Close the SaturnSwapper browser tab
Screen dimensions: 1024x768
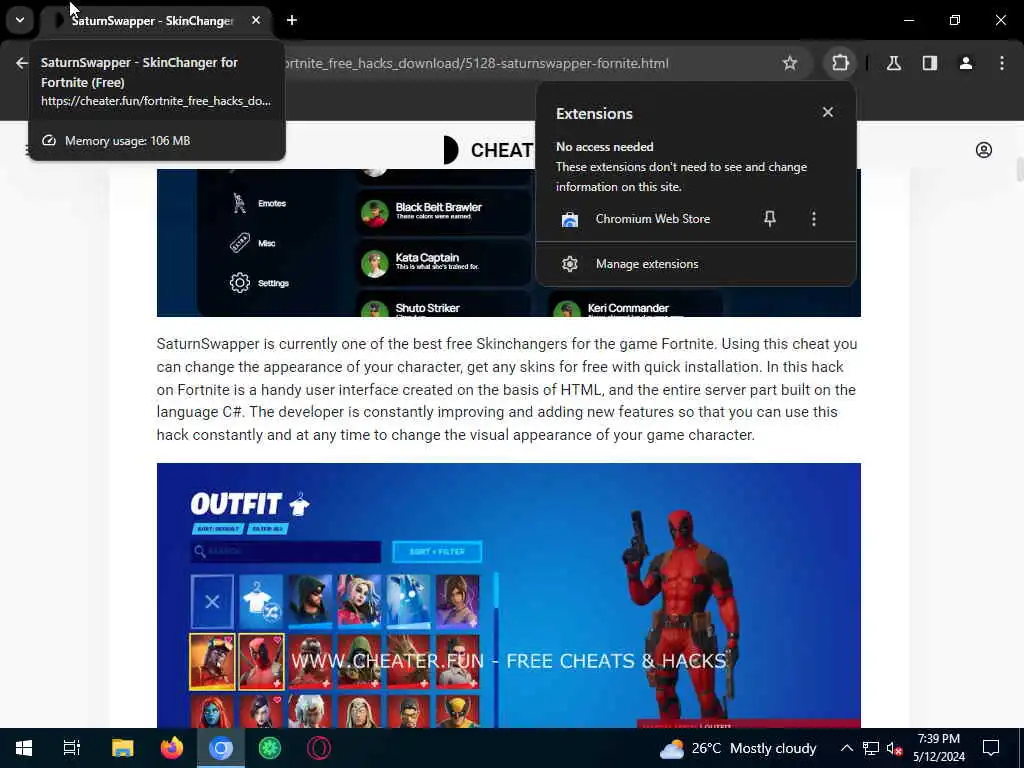(256, 20)
